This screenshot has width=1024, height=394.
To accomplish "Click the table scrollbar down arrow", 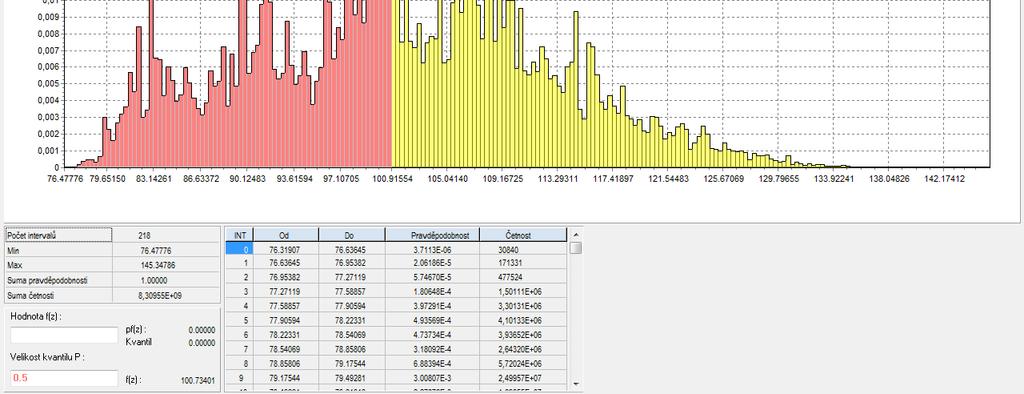I will [575, 385].
